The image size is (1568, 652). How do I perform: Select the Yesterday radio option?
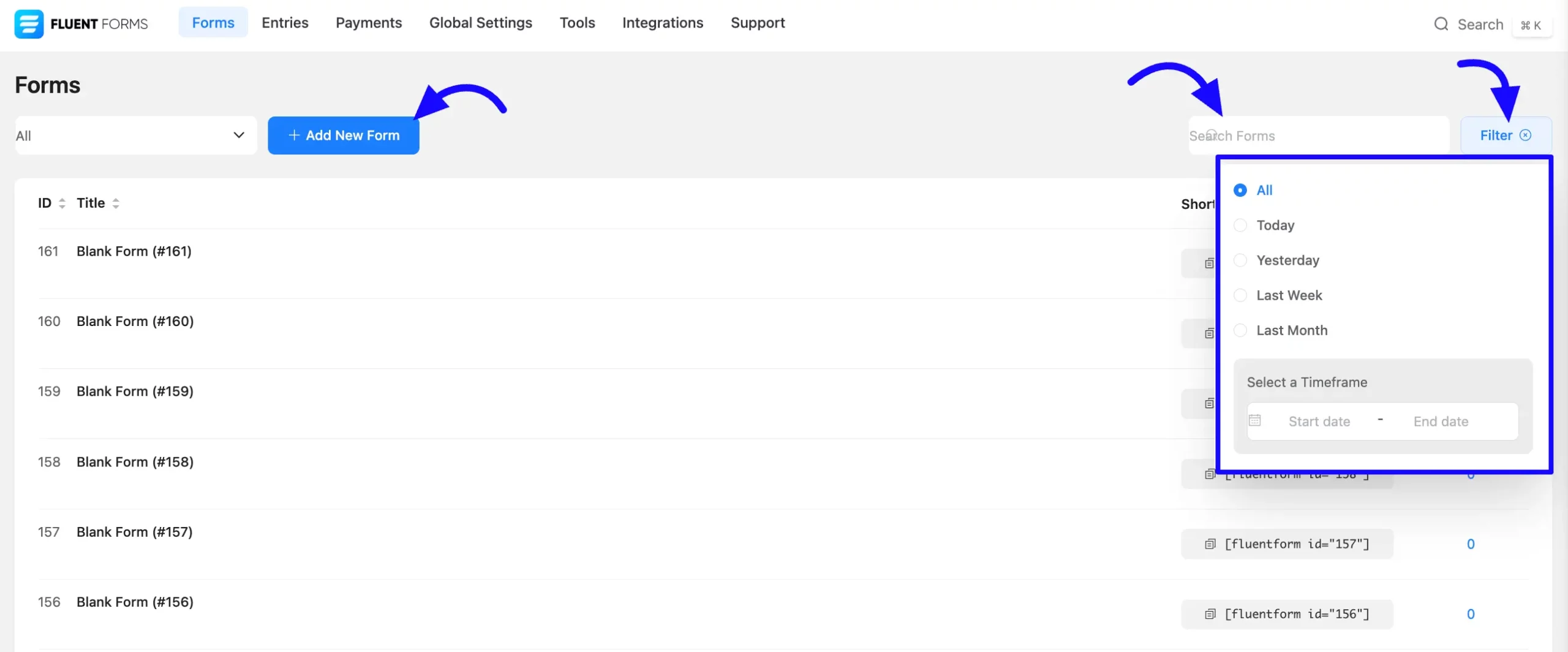coord(1240,260)
